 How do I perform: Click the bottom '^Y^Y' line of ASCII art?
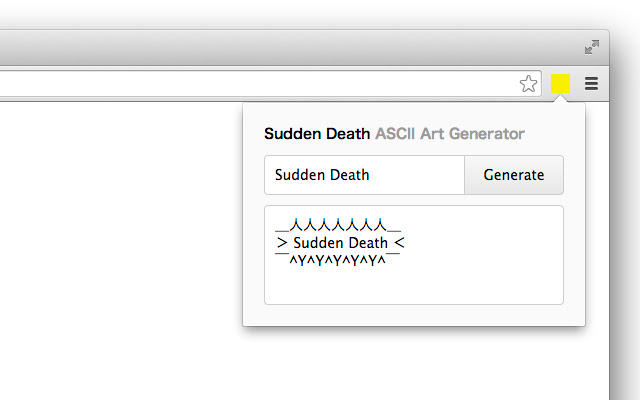point(338,260)
